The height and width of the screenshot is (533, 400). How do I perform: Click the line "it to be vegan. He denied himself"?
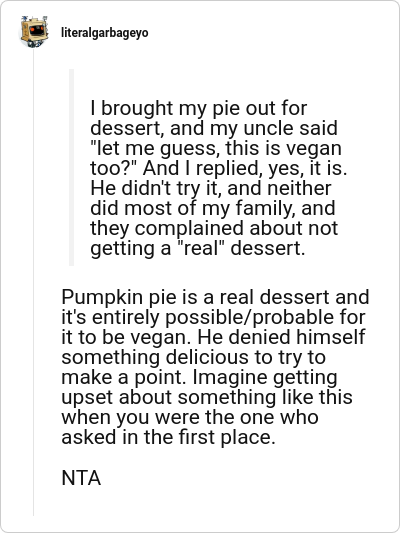(213, 337)
